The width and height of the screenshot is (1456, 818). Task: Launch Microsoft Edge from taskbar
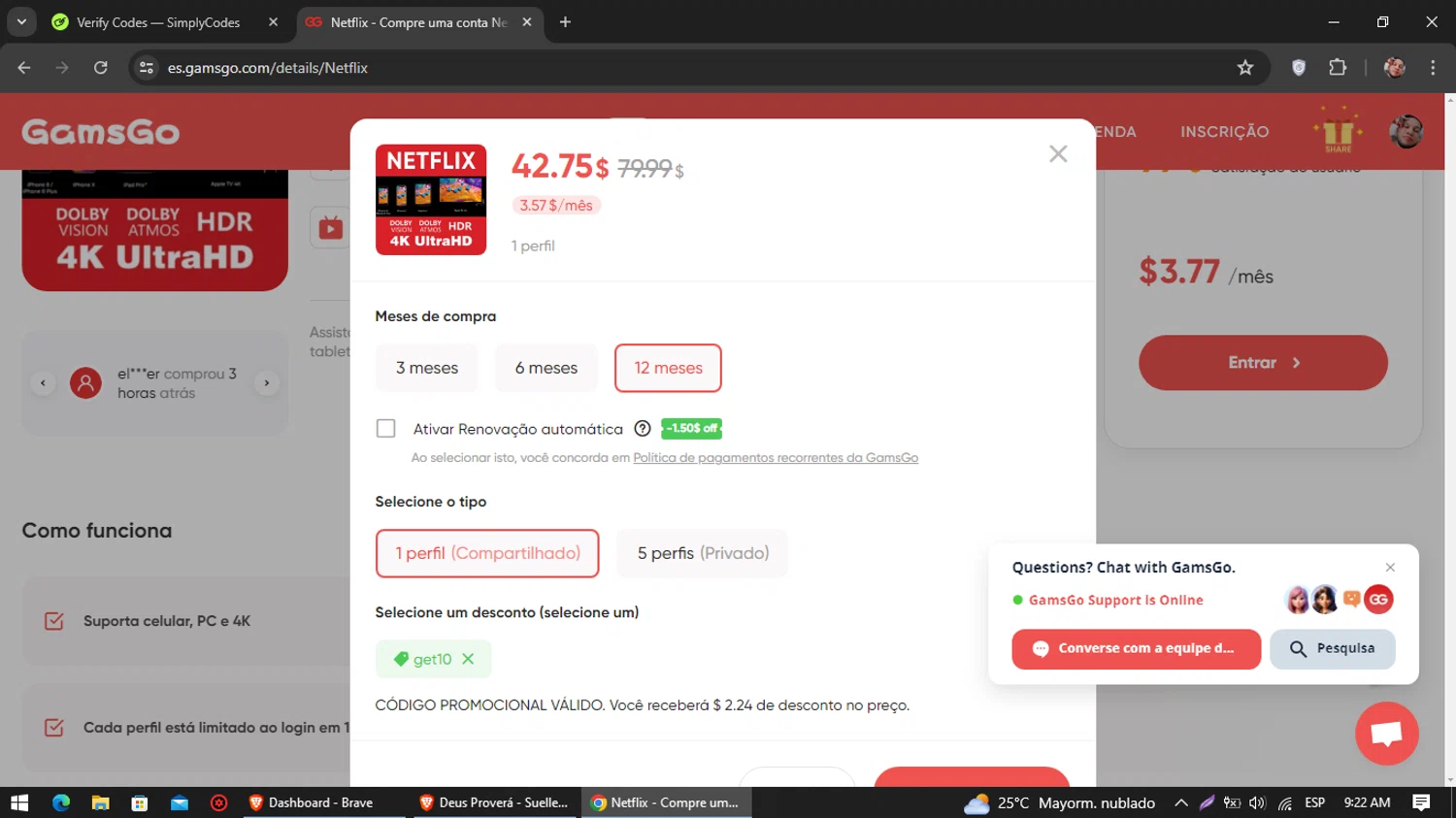point(61,802)
